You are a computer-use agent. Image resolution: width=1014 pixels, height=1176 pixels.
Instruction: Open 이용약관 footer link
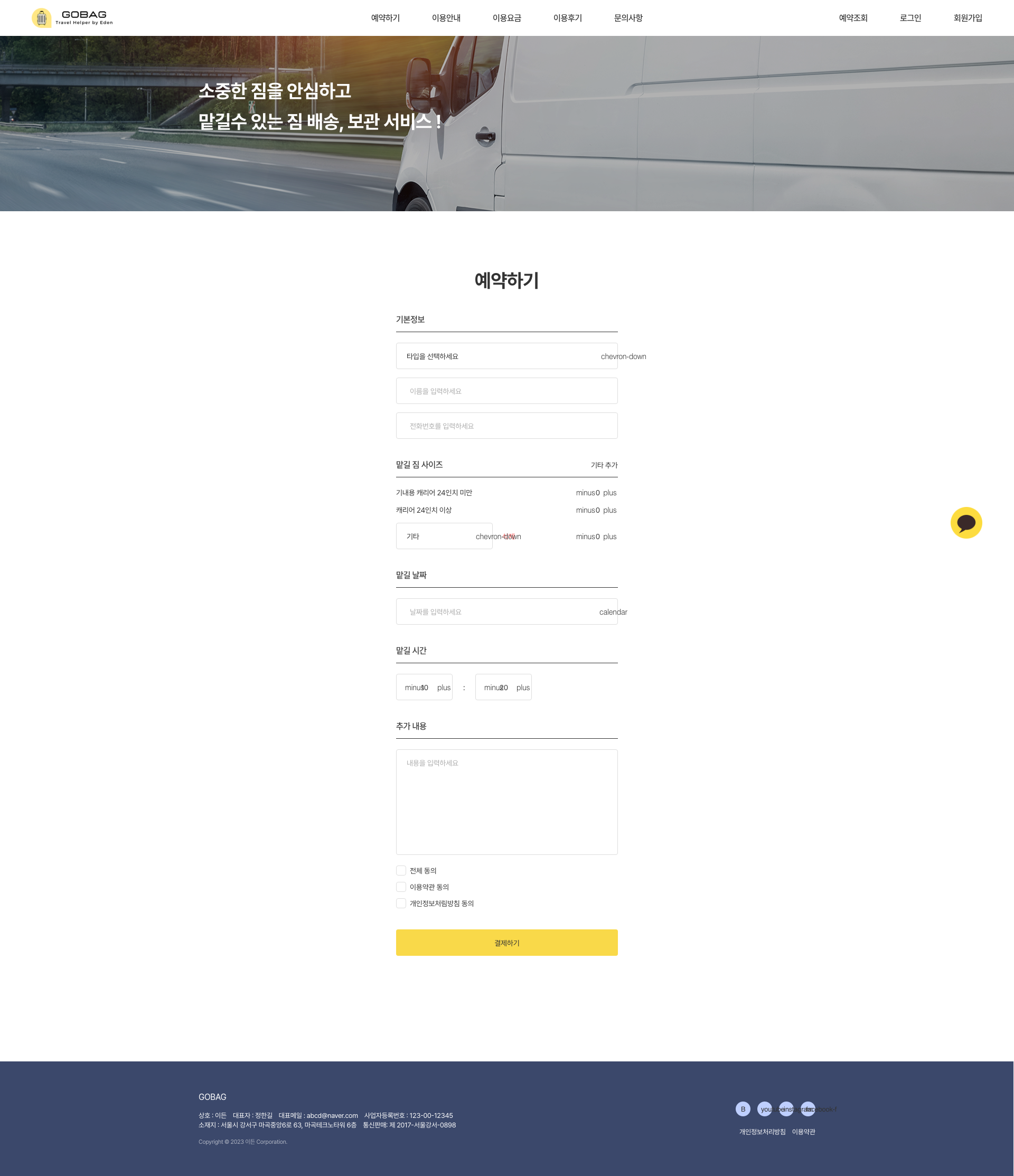[x=803, y=1132]
